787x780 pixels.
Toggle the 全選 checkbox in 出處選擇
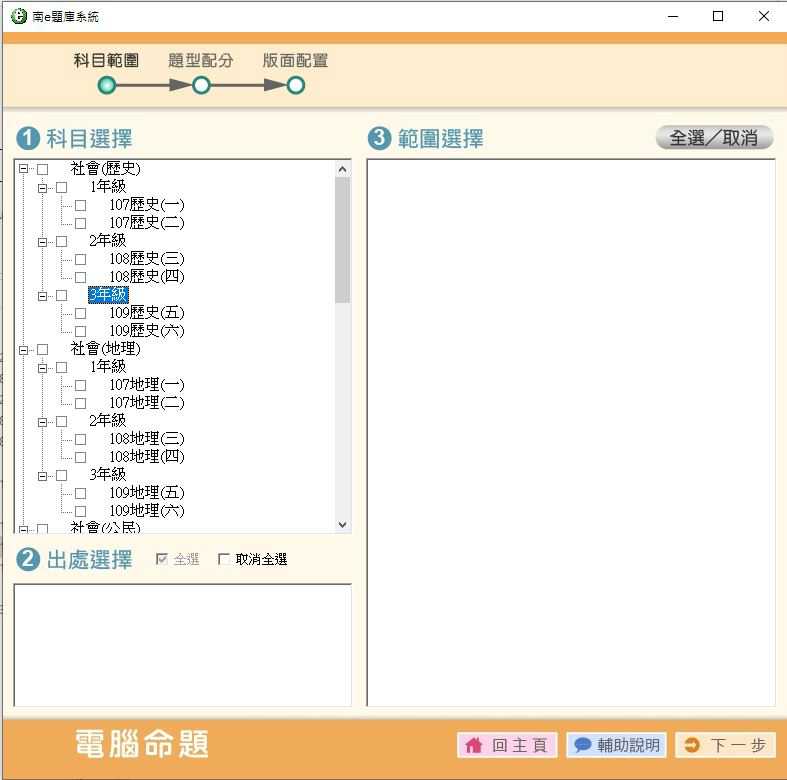pos(162,559)
